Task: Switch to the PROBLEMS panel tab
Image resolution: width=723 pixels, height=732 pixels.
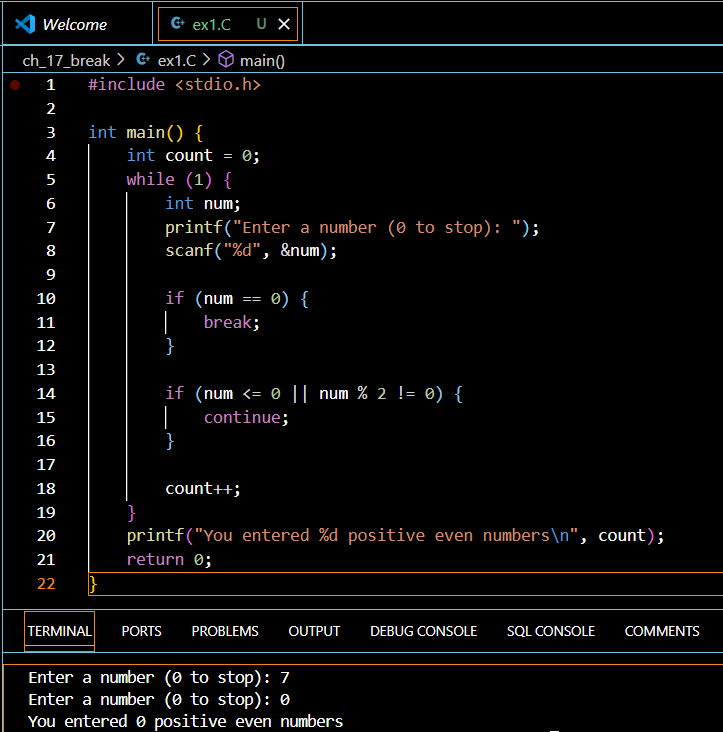Action: click(225, 631)
